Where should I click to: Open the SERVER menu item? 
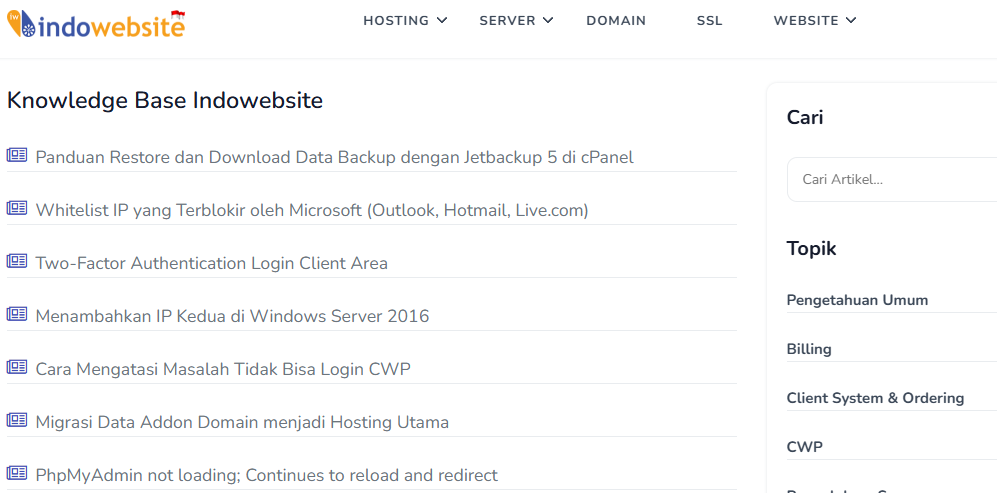coord(507,20)
